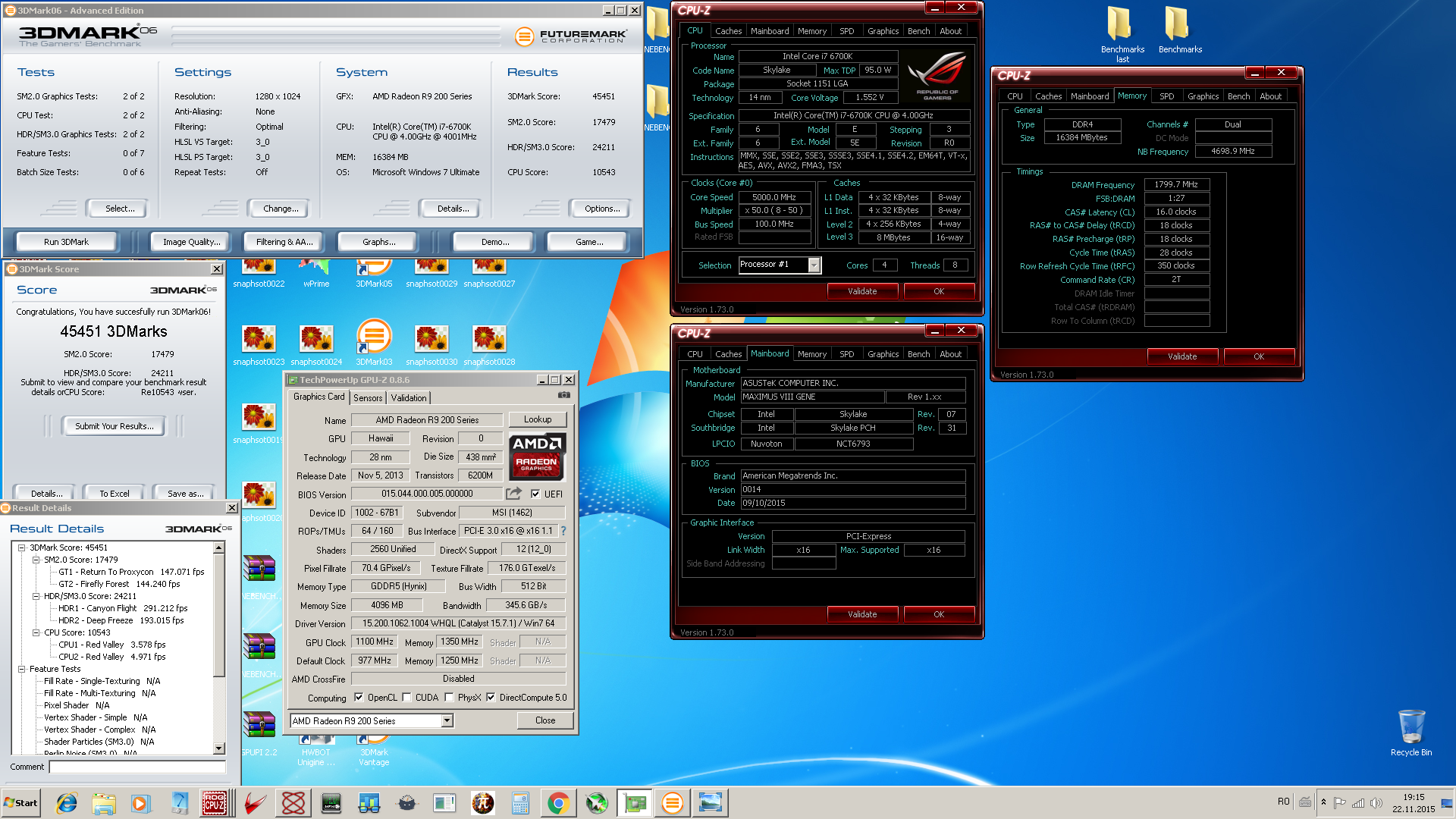The image size is (1456, 819).
Task: Click the Image Quality button
Action: coord(191,242)
